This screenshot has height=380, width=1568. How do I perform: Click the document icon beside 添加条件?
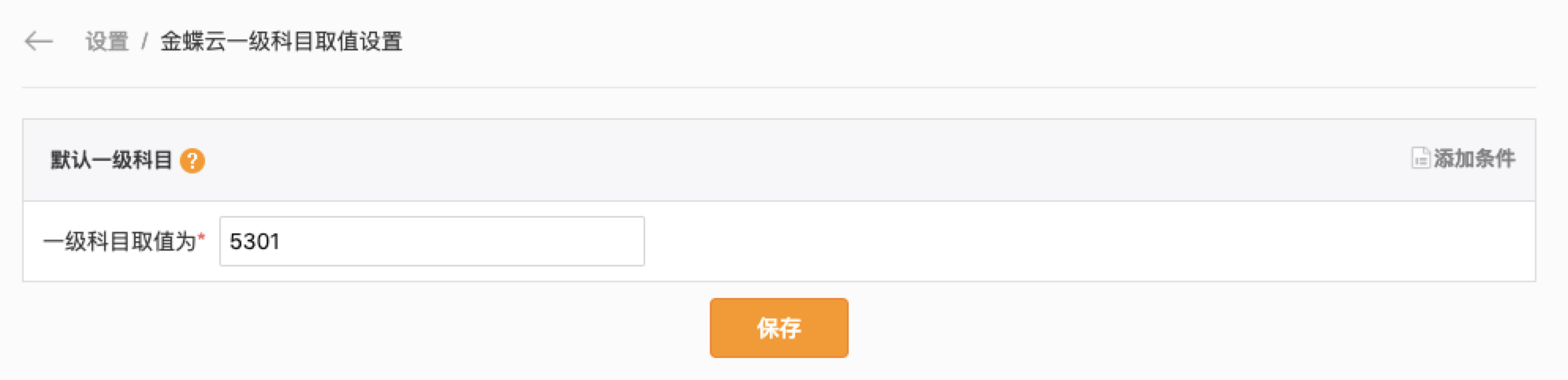[1420, 158]
